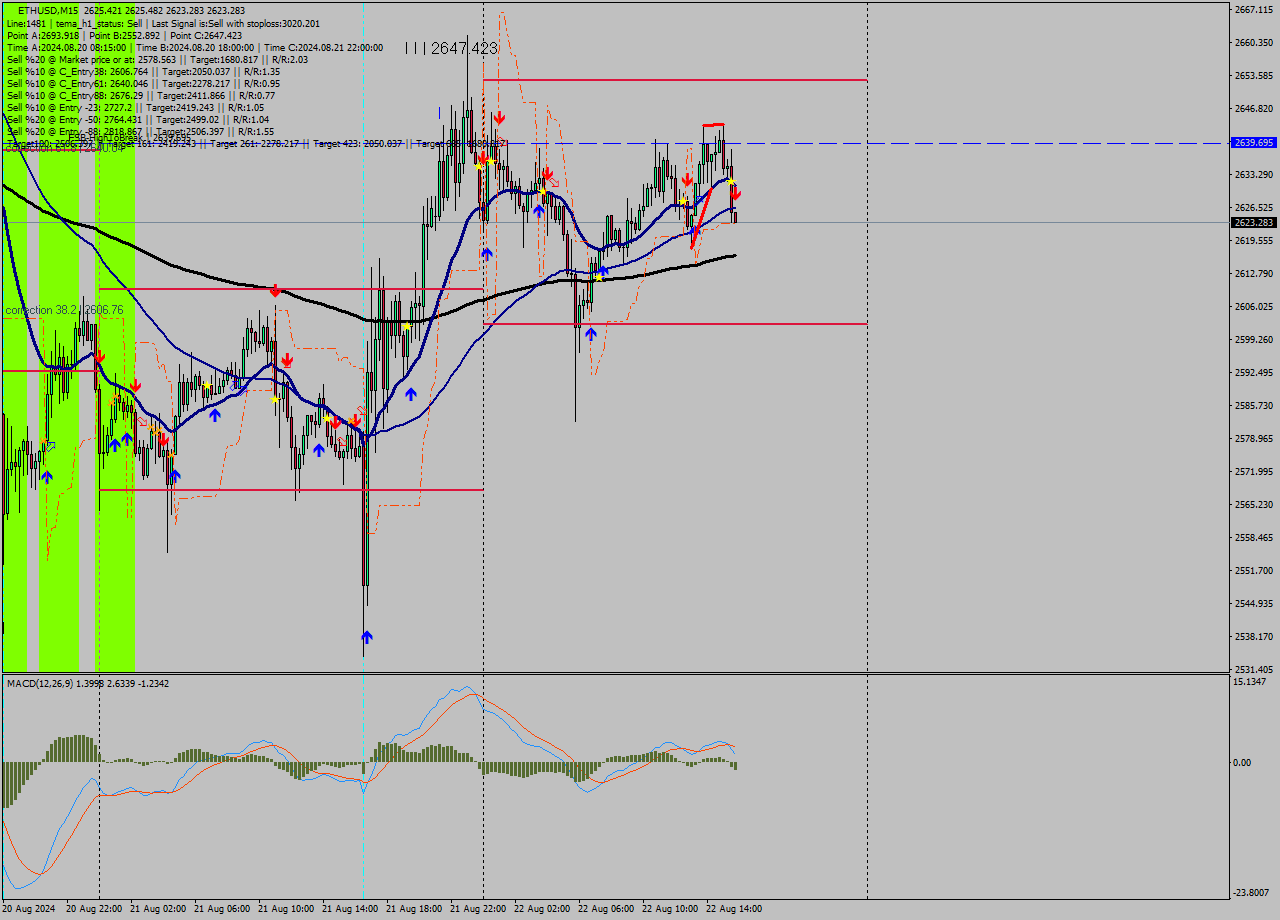Image resolution: width=1280 pixels, height=920 pixels.
Task: Click price axis value 2565.230
Action: coord(1253,505)
